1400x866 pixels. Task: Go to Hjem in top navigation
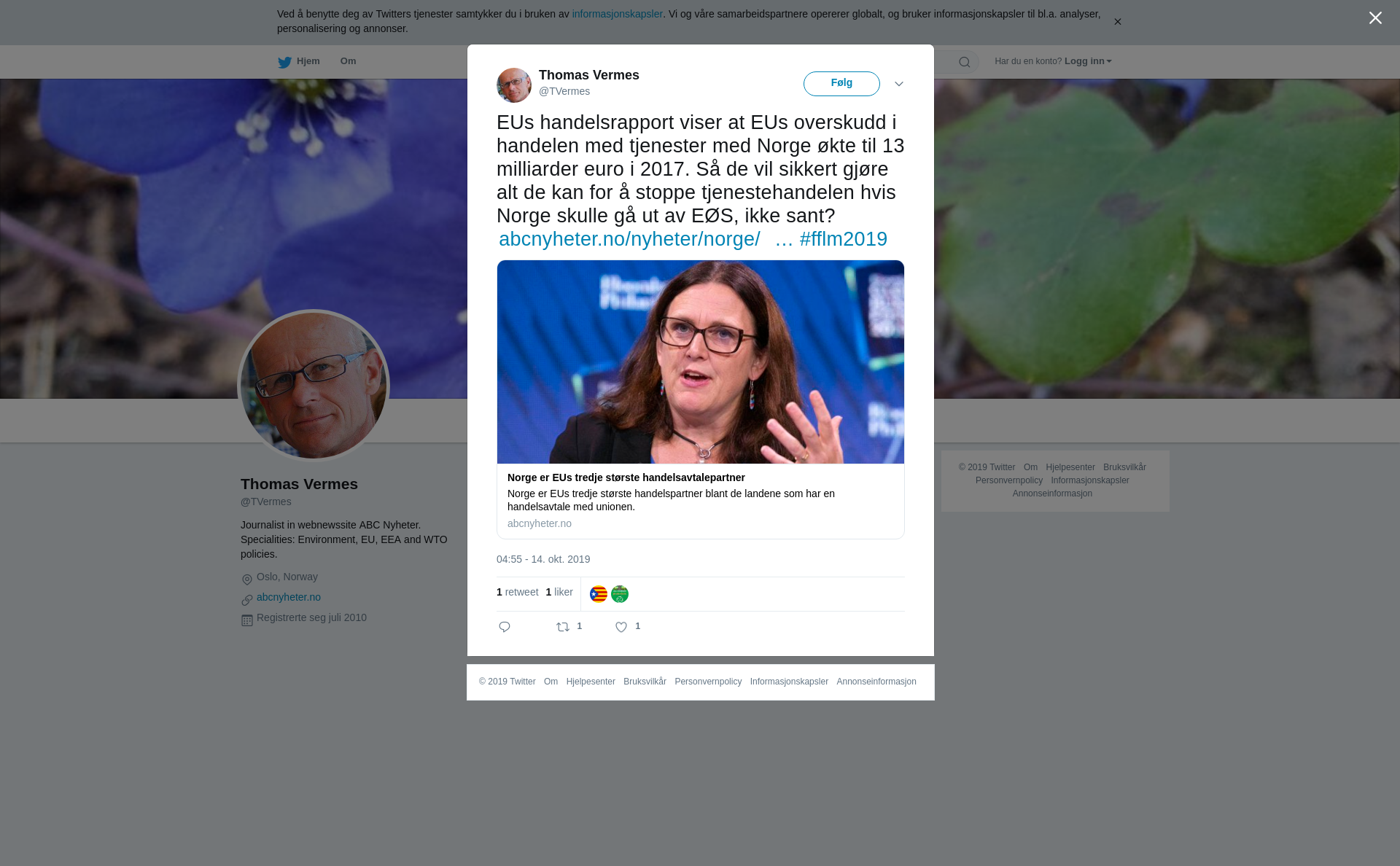click(x=308, y=61)
